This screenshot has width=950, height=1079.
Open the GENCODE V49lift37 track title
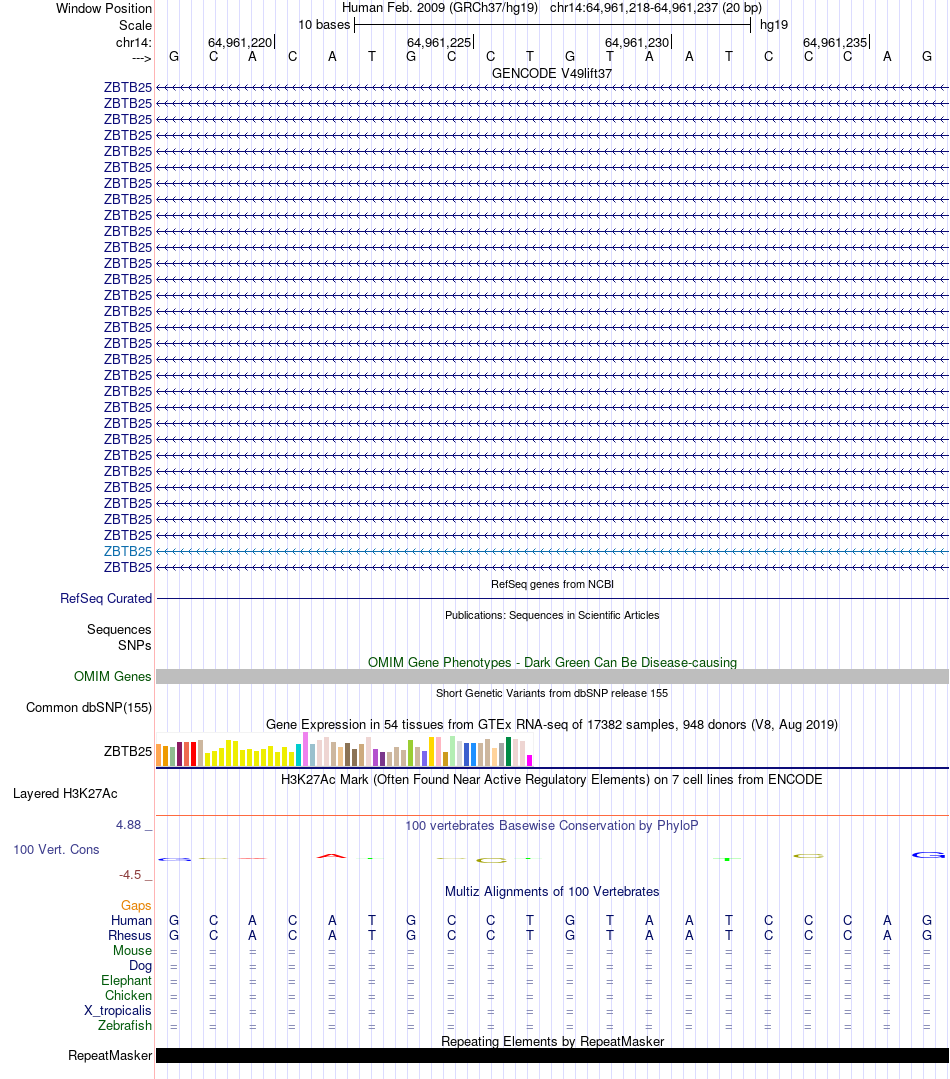coord(552,74)
